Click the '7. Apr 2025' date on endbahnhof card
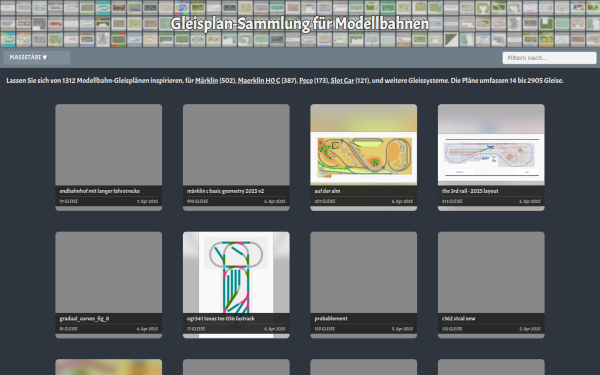600x375 pixels. click(x=147, y=201)
